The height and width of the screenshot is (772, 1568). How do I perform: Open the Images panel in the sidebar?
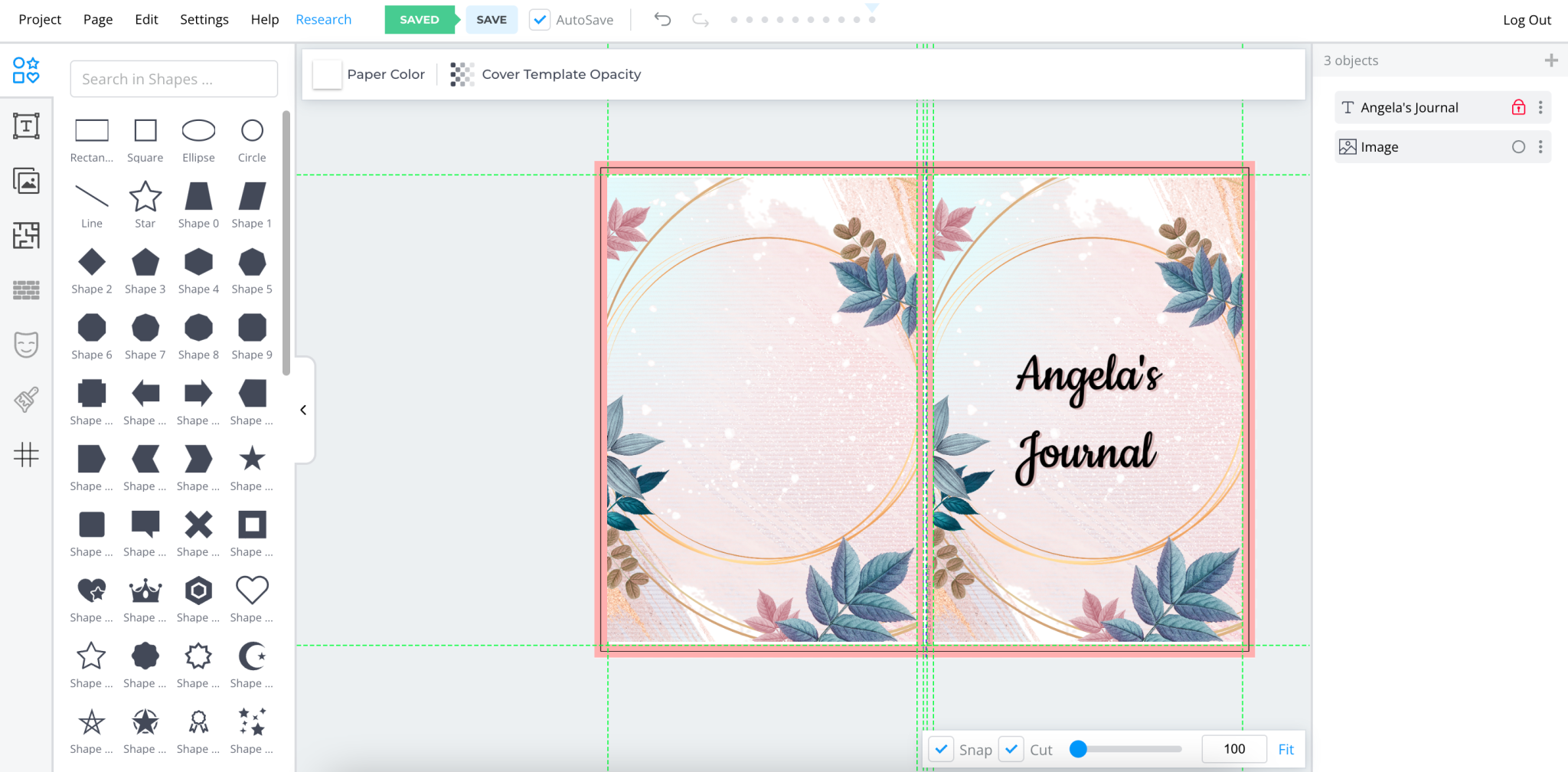click(26, 182)
